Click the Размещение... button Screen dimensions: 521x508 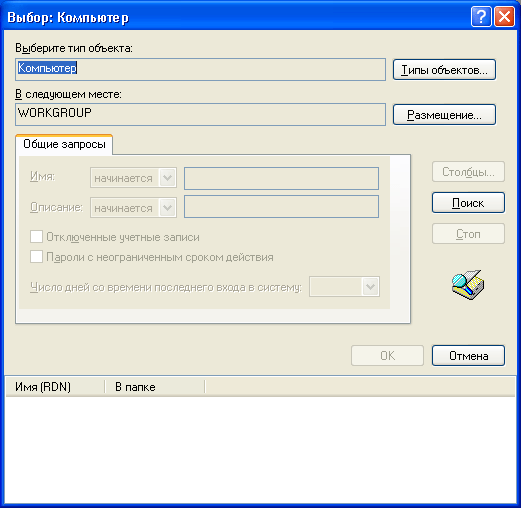[x=444, y=115]
